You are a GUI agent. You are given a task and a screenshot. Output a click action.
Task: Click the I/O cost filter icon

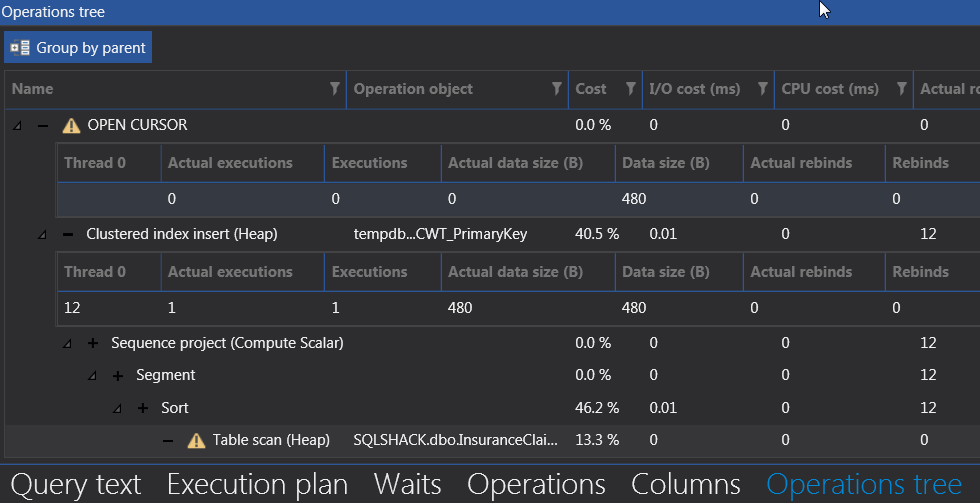tap(763, 89)
